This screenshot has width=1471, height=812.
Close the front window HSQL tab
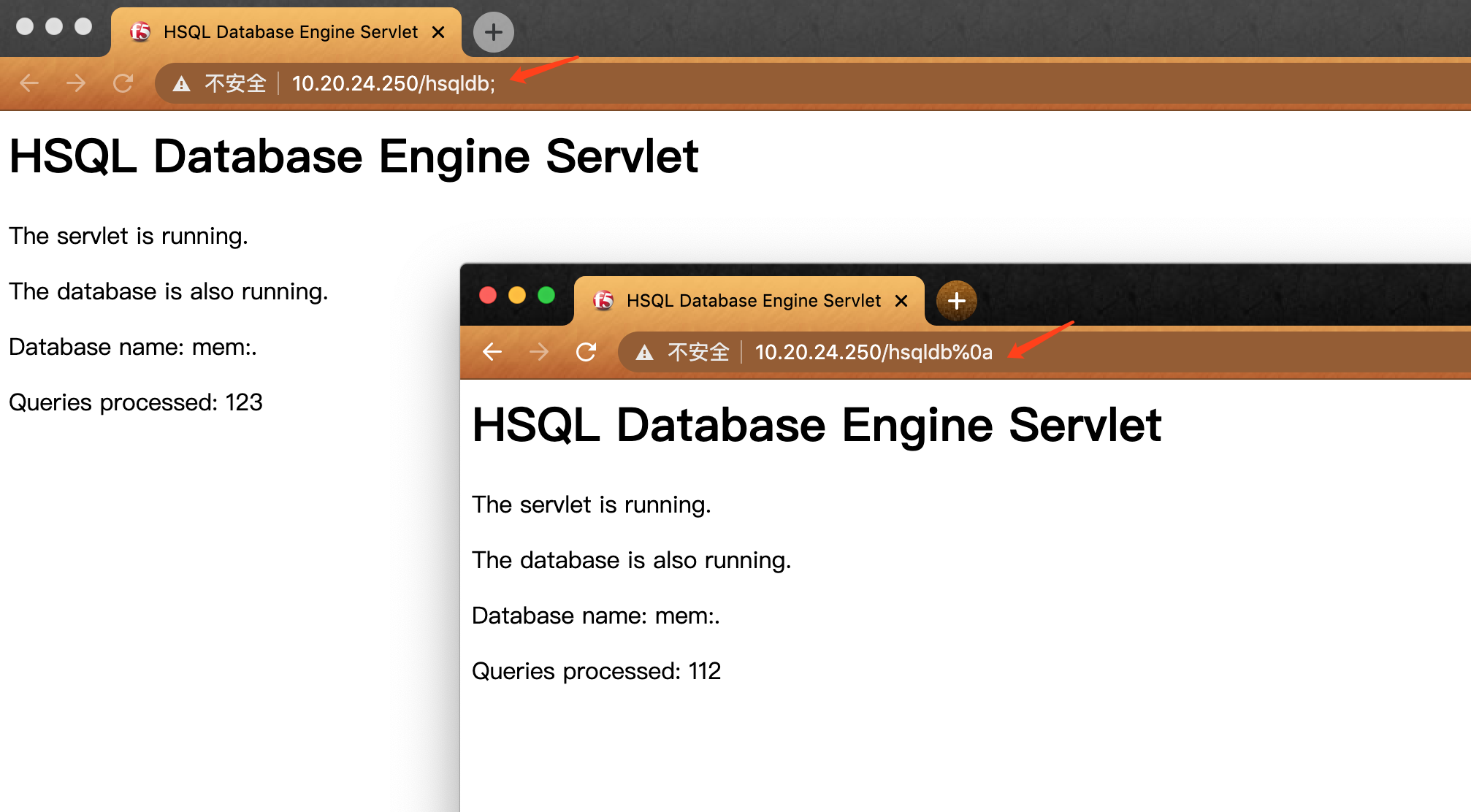pos(901,301)
